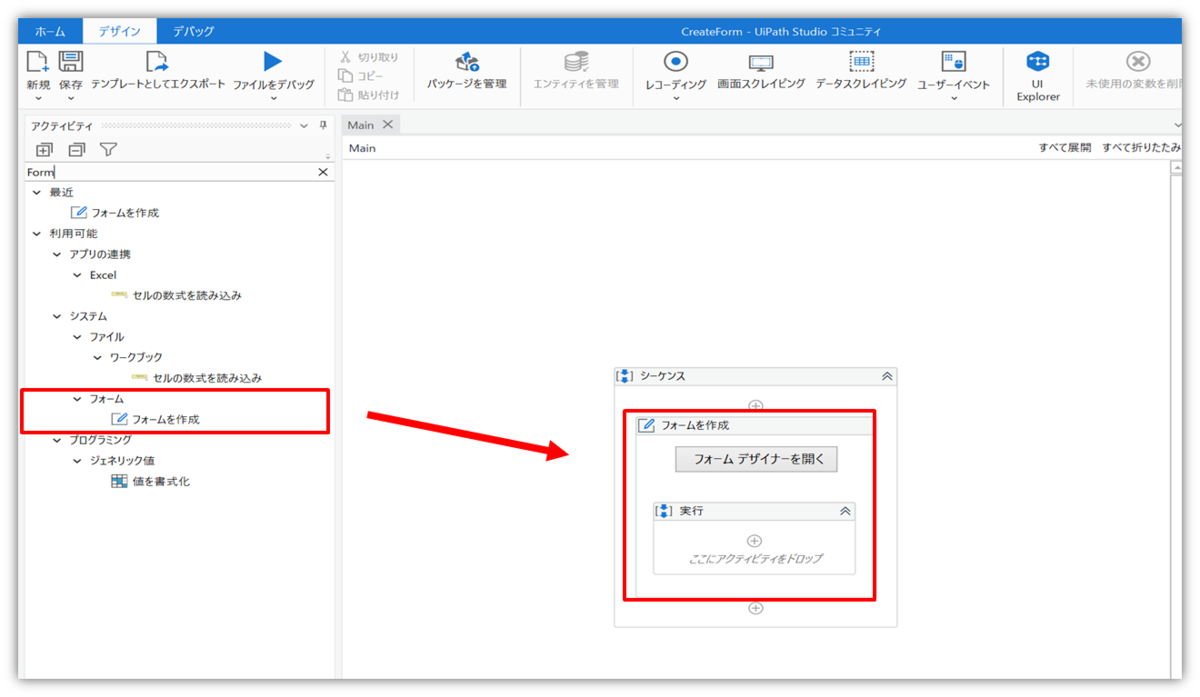Image resolution: width=1200 pixels, height=697 pixels.
Task: Open アクティビティ panel options dropdown arrow
Action: (304, 126)
